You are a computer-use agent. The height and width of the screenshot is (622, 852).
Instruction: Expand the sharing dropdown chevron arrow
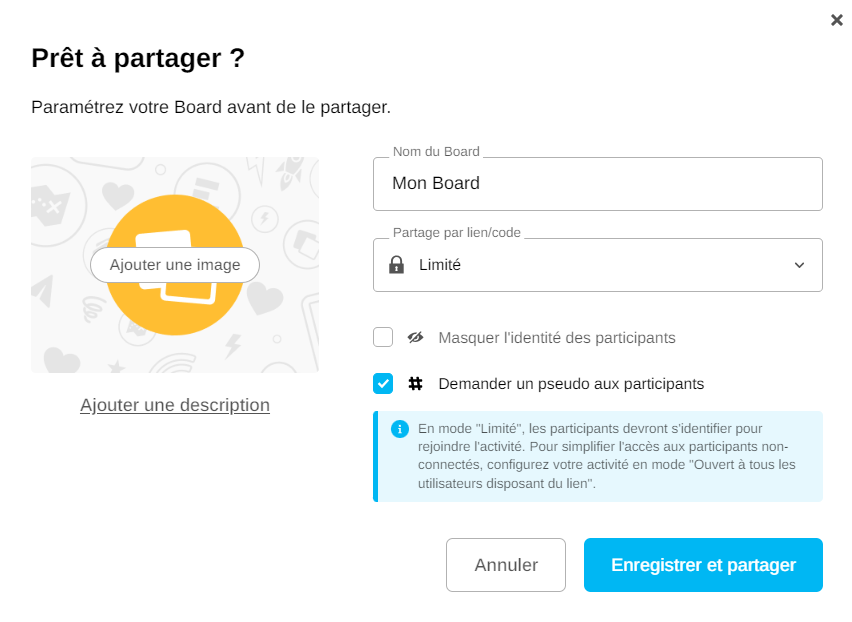799,265
